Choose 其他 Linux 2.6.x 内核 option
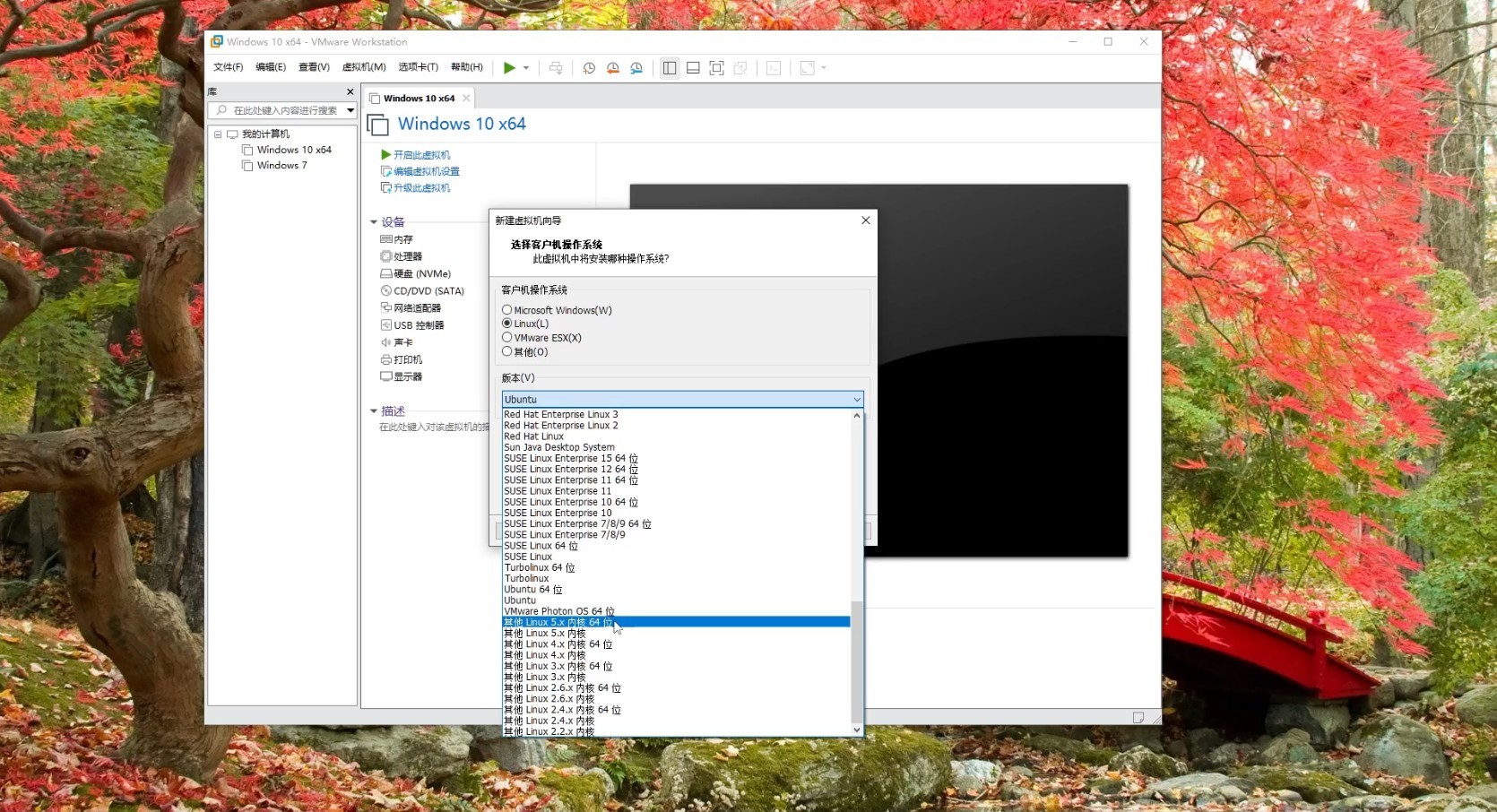Viewport: 1497px width, 812px height. tap(676, 699)
